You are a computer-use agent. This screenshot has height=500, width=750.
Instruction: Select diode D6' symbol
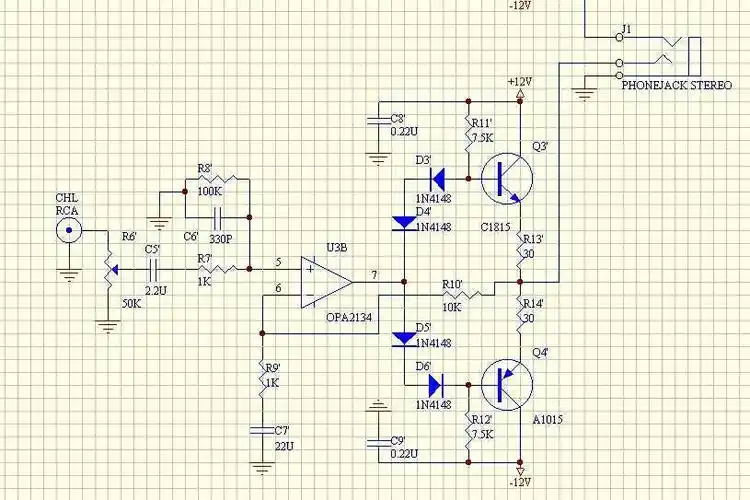coord(436,385)
